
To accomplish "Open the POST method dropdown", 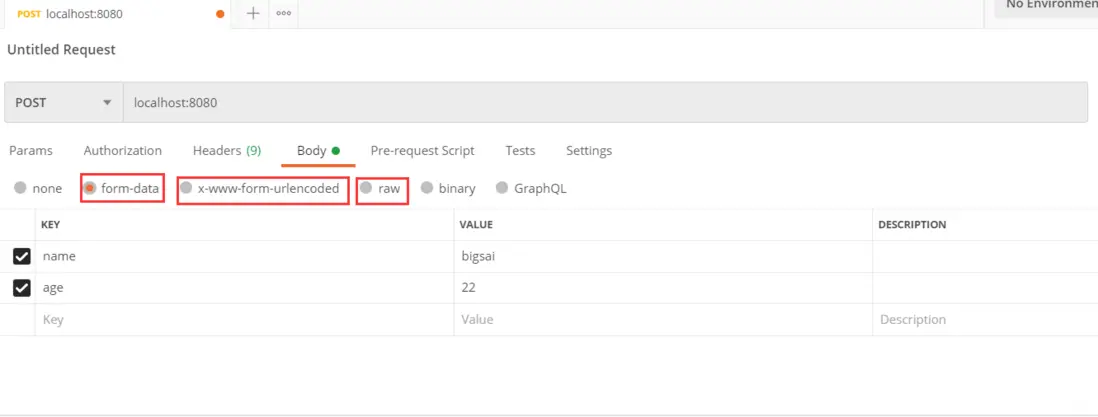I will tap(63, 102).
